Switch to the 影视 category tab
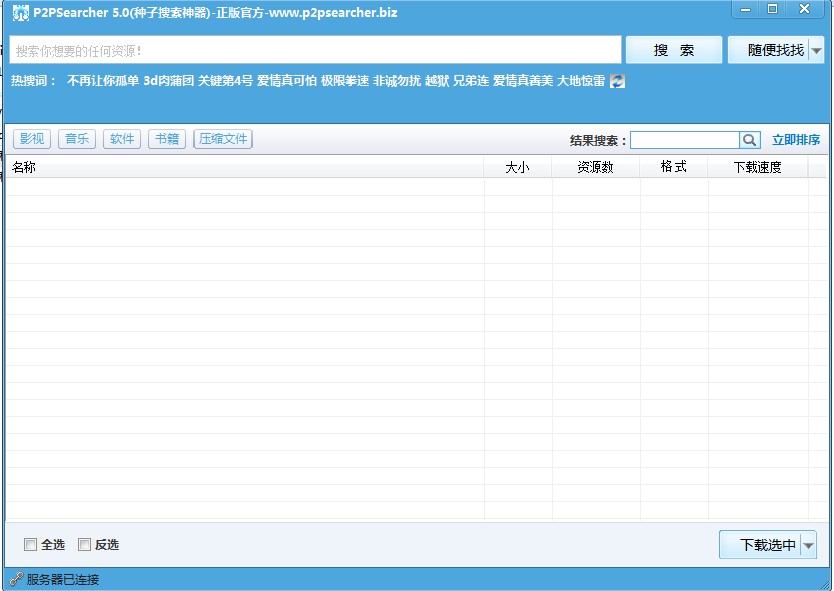This screenshot has height=591, width=834. tap(31, 138)
